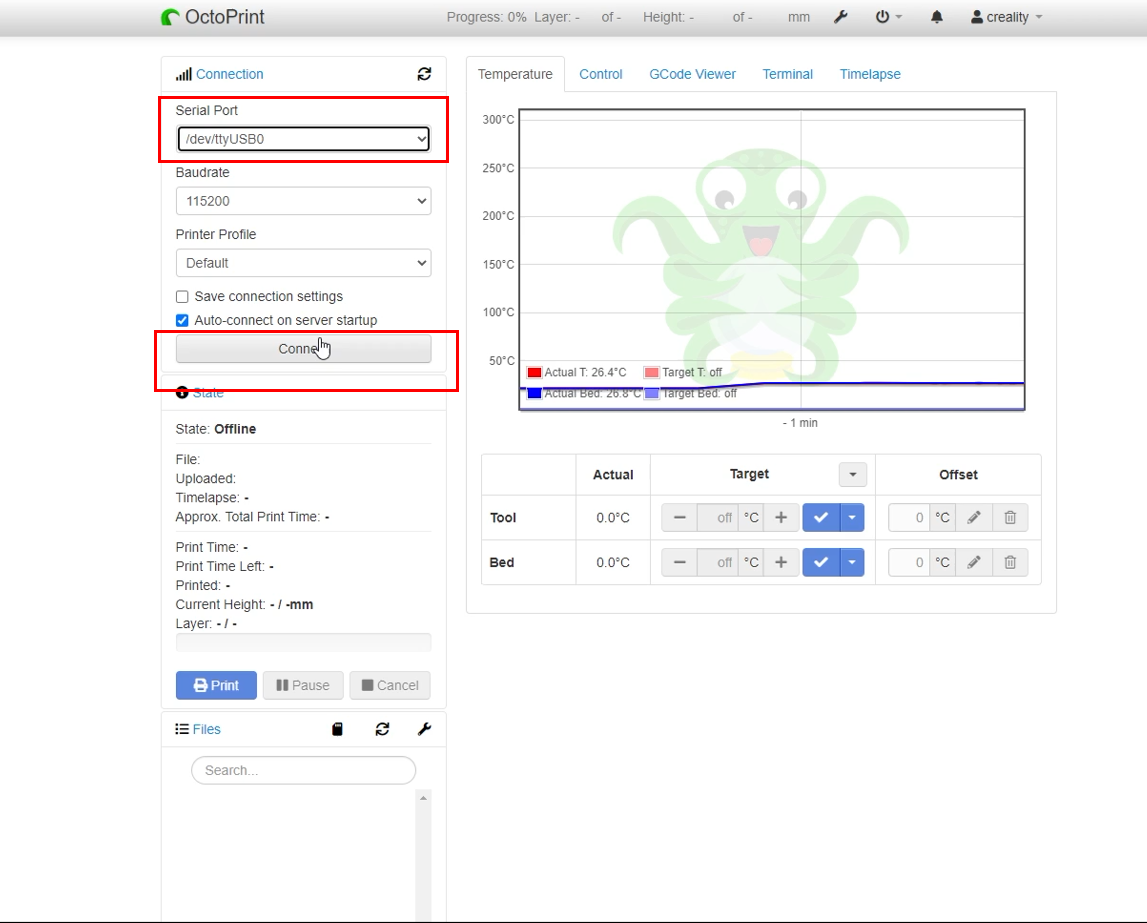Click the Cancel print button
The image size is (1147, 923).
coord(390,685)
